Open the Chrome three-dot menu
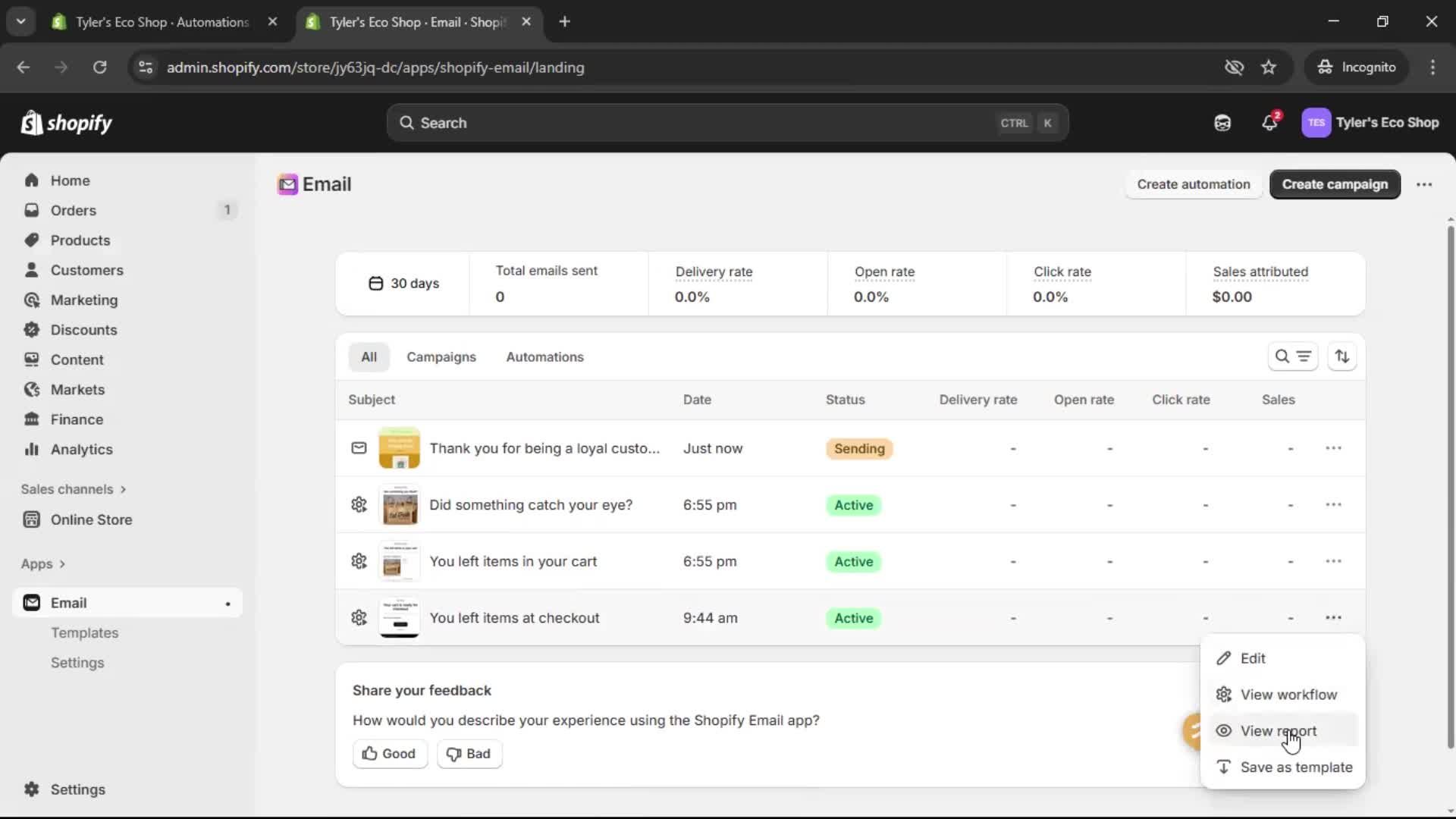The width and height of the screenshot is (1456, 819). tap(1432, 67)
